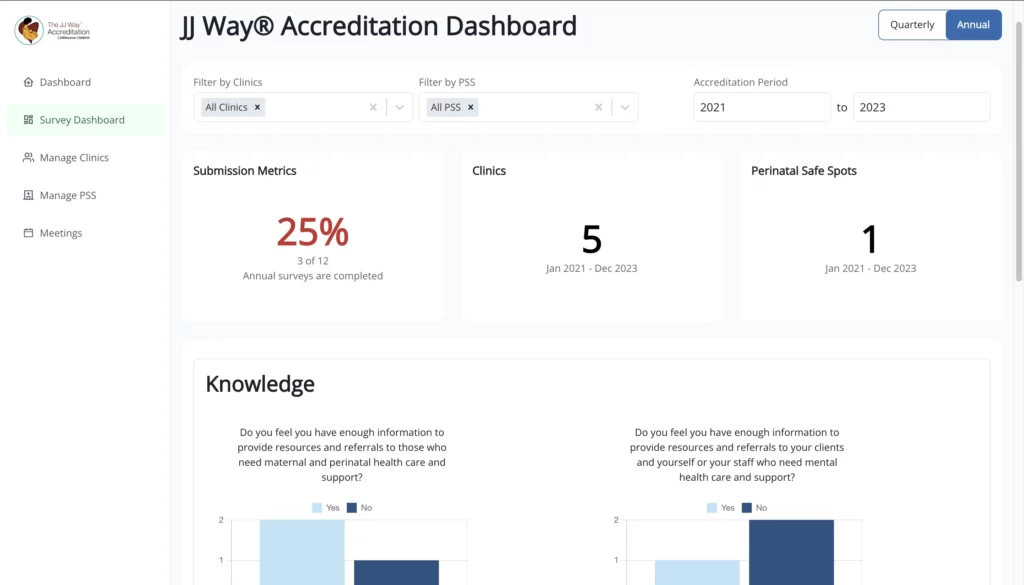
Task: Open the Survey Dashboard menu item
Action: point(85,119)
